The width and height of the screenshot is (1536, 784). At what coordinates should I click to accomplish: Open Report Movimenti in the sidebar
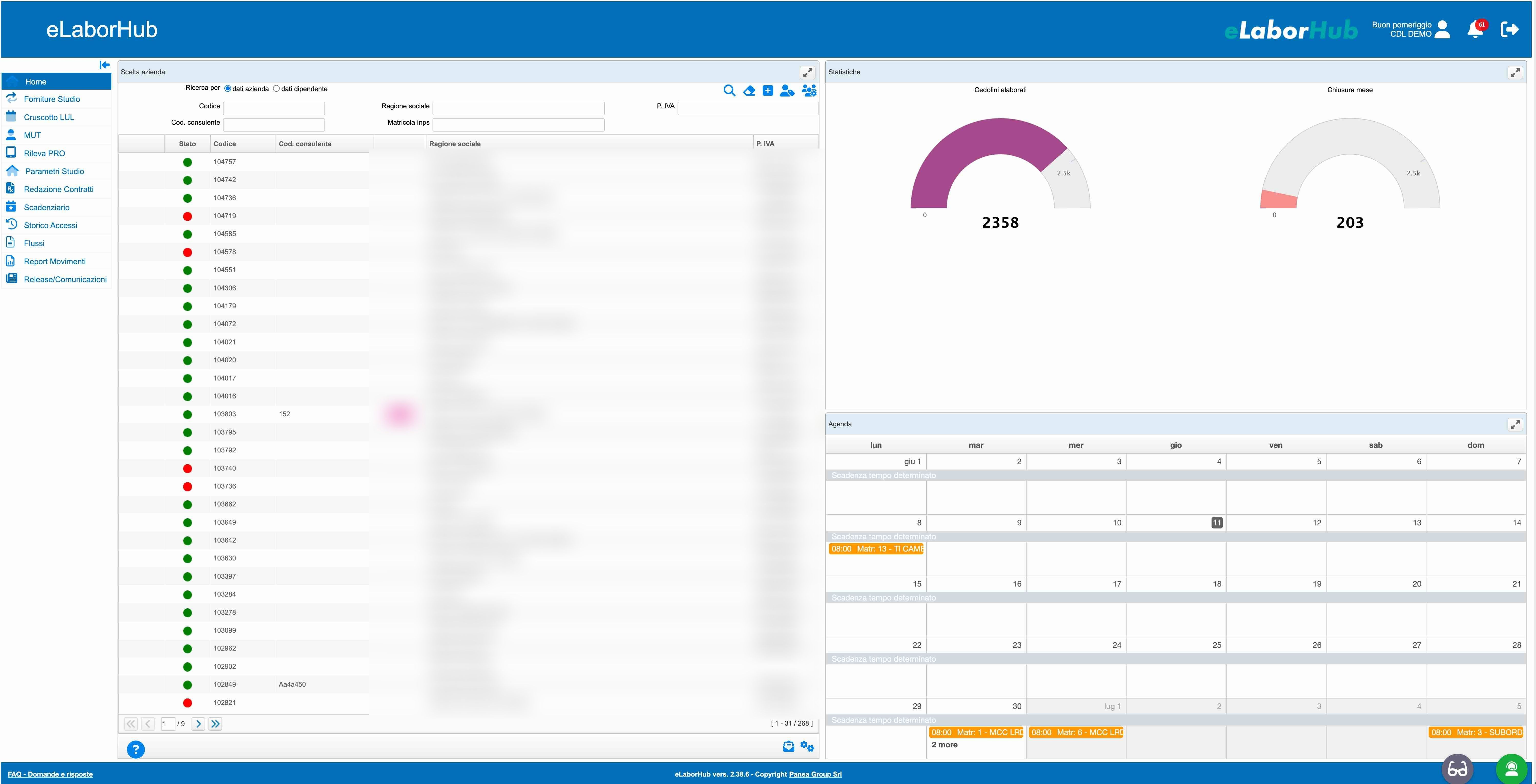57,261
